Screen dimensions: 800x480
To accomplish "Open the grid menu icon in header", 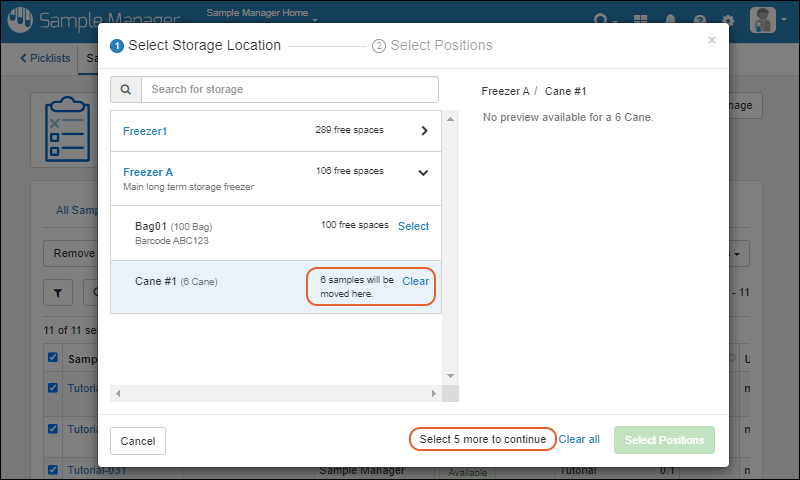I will point(641,20).
